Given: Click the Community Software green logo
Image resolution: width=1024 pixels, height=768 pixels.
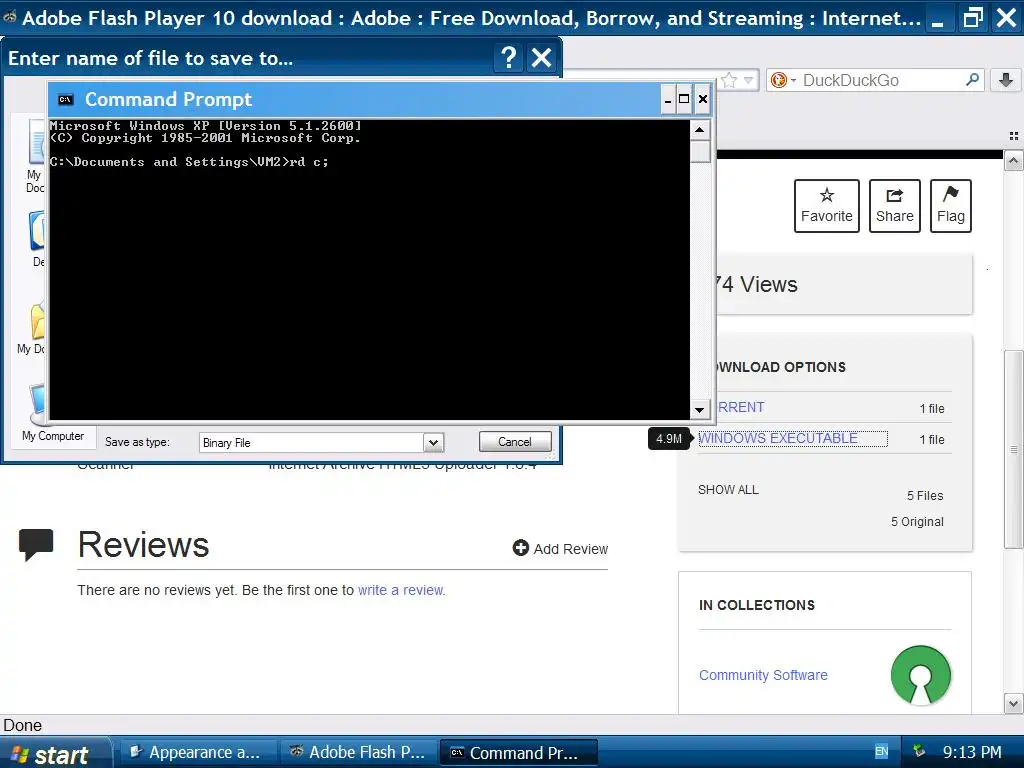Looking at the screenshot, I should [x=920, y=675].
